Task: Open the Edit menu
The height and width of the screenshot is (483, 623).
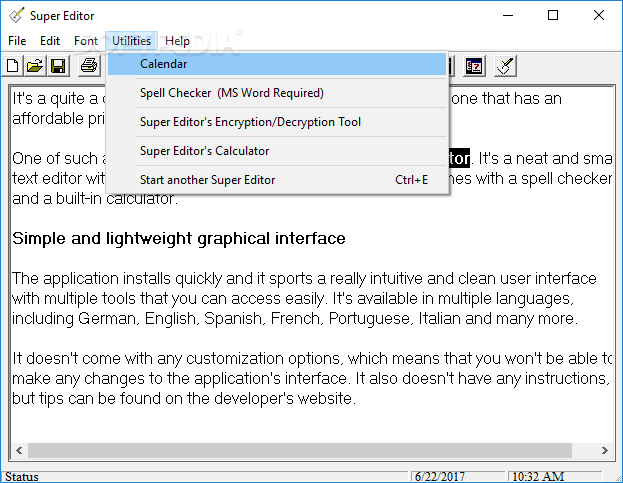Action: (x=50, y=41)
